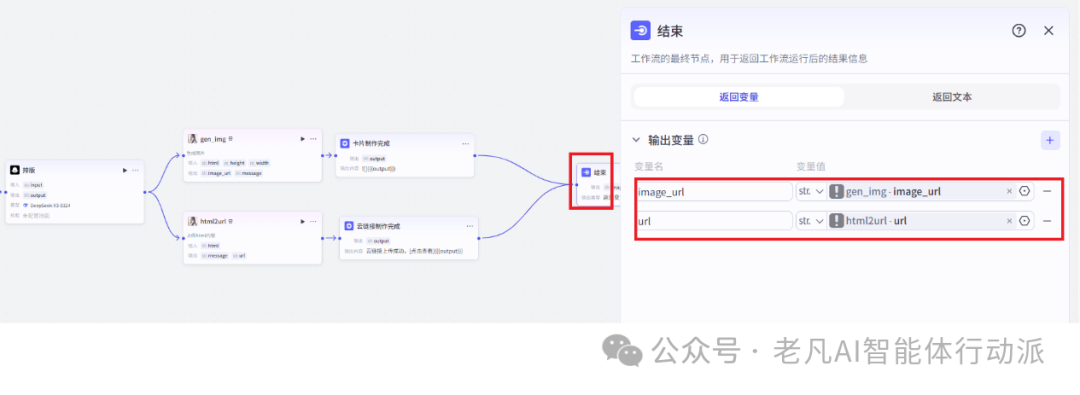Open the 排版 node more-options menu
Image resolution: width=1080 pixels, height=395 pixels.
[x=135, y=170]
